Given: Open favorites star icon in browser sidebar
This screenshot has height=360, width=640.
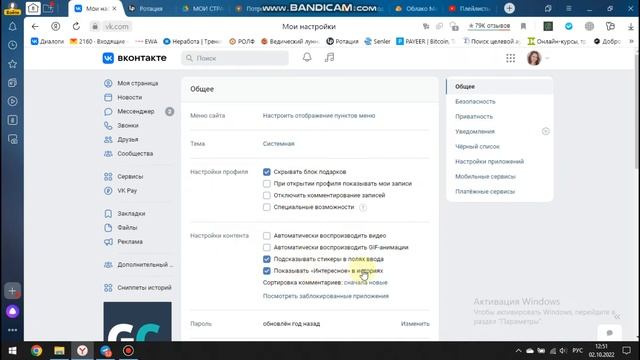Looking at the screenshot, I should click(12, 64).
